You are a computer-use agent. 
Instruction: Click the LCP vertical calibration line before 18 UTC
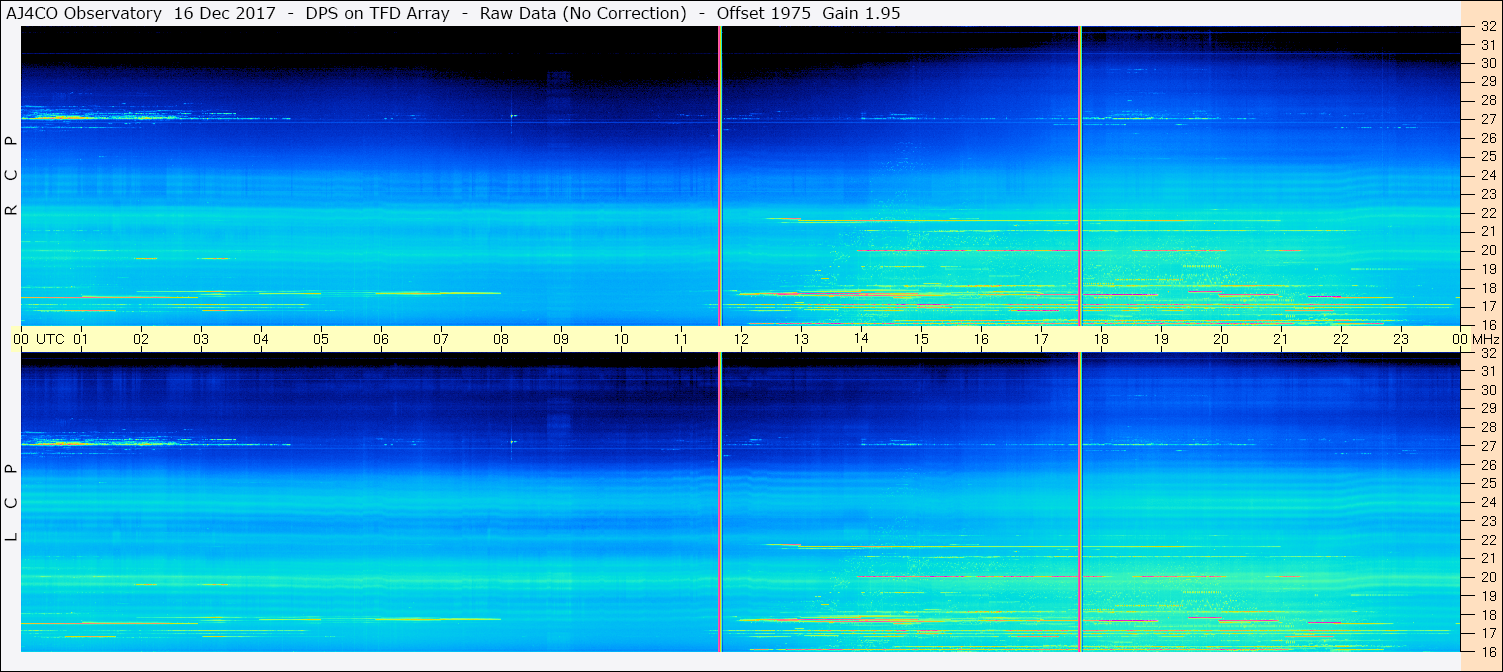(1080, 502)
